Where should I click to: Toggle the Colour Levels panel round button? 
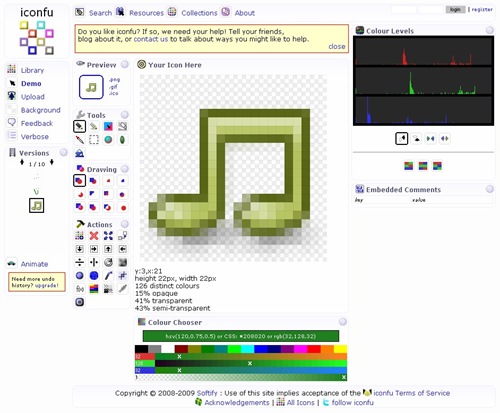[490, 30]
